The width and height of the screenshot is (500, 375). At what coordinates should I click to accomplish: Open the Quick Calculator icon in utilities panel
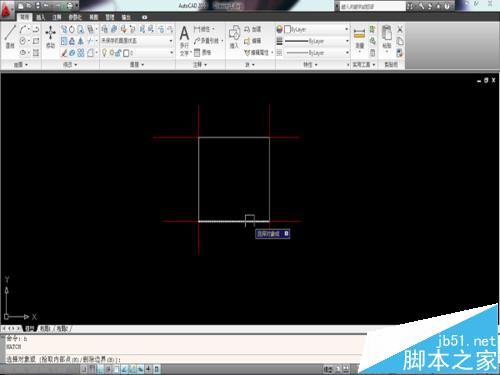[373, 53]
